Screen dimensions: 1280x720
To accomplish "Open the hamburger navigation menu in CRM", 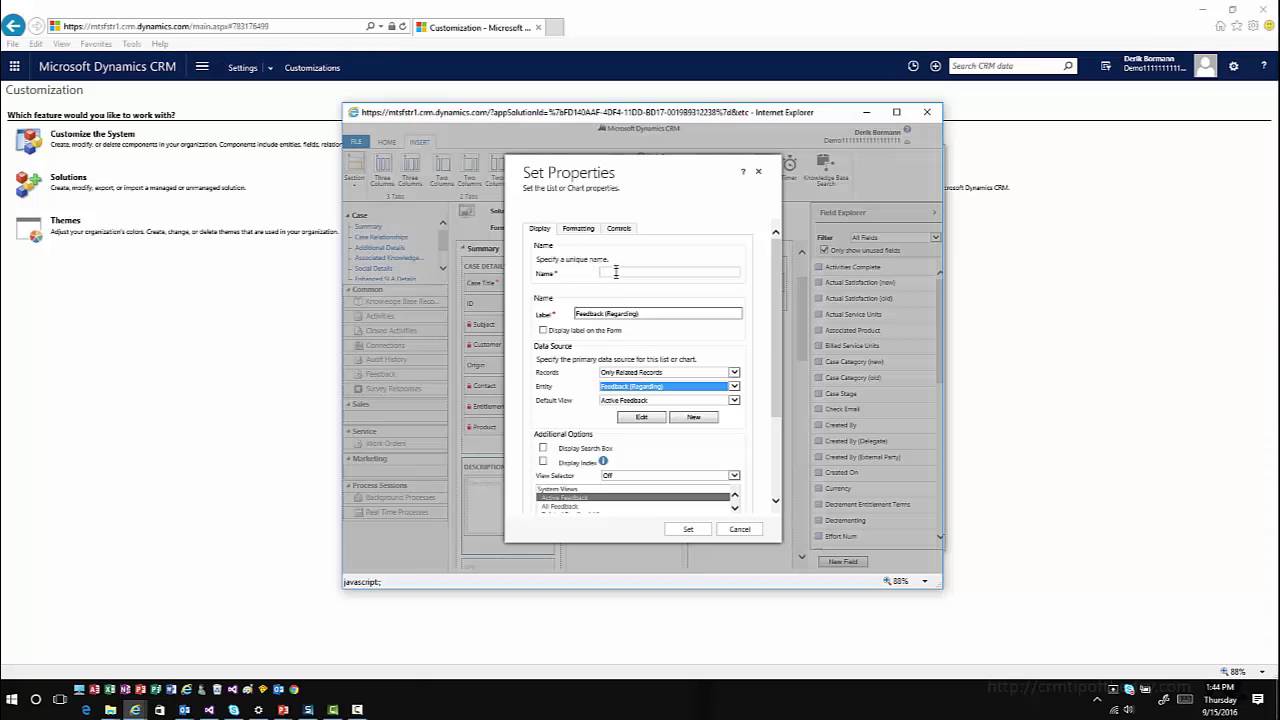I will [202, 66].
